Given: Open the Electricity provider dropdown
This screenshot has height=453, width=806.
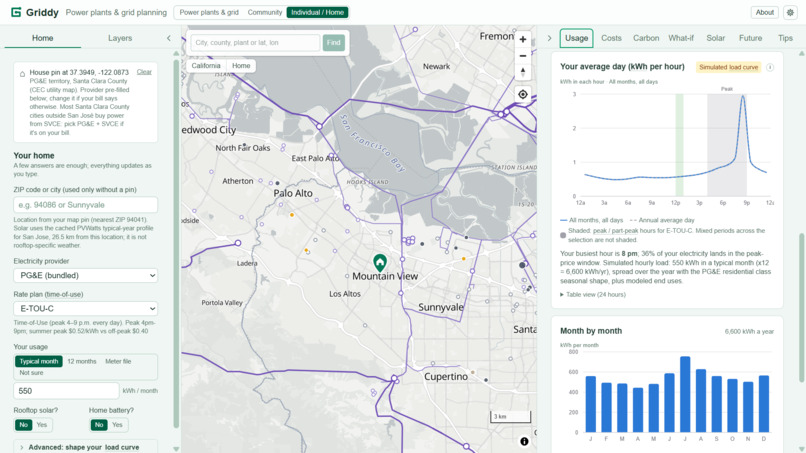Looking at the screenshot, I should pos(85,275).
